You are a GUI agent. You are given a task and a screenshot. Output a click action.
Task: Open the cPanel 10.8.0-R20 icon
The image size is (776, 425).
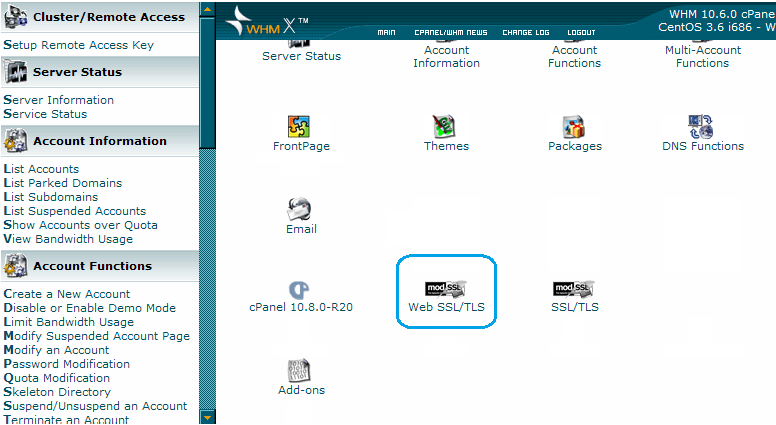[x=298, y=290]
